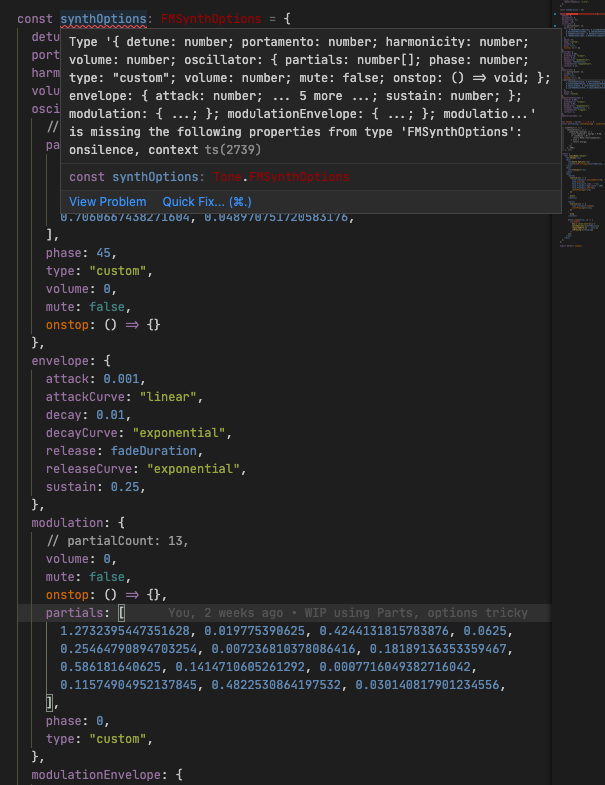Click number 0.586181640625
This screenshot has width=605, height=785.
(110, 667)
